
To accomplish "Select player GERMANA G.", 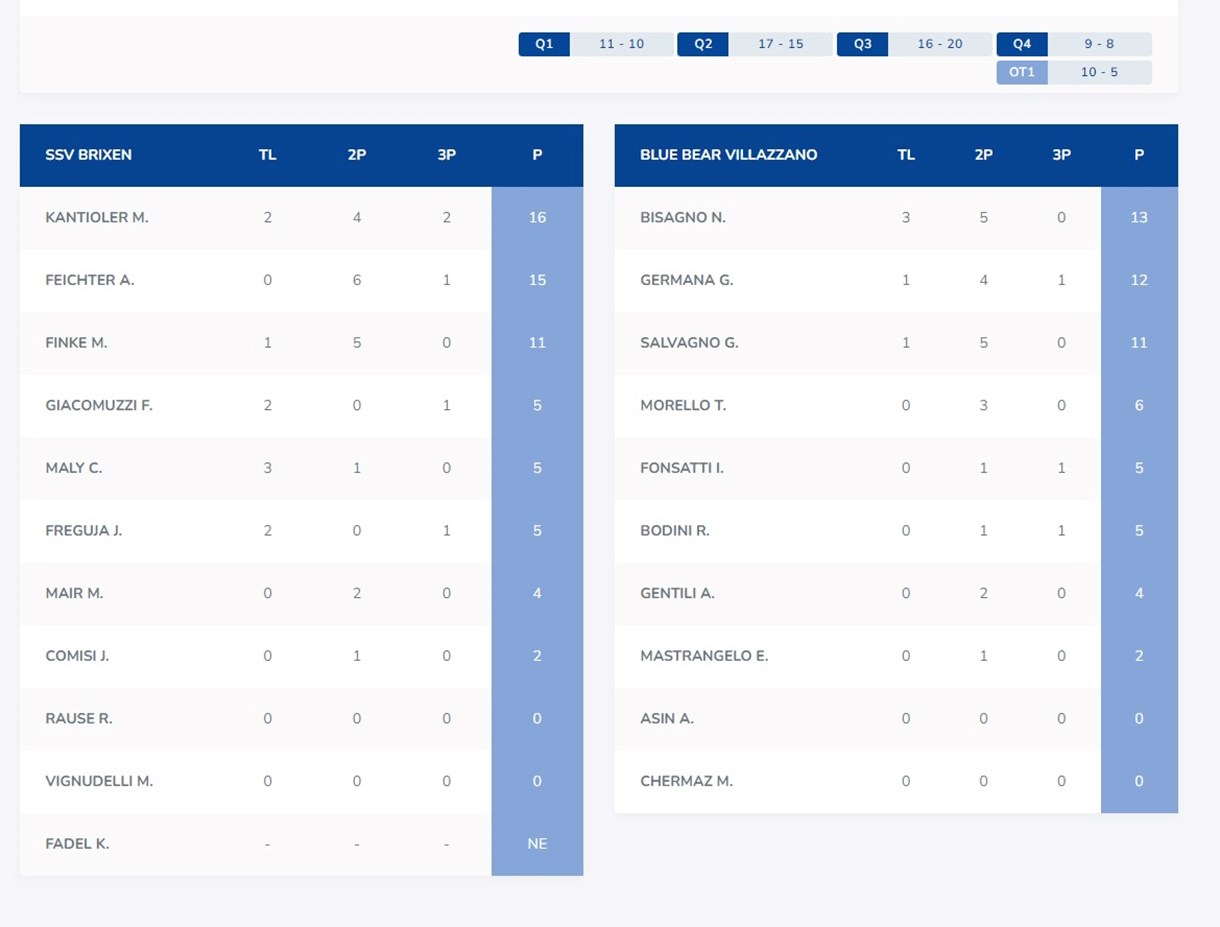I will pos(686,280).
